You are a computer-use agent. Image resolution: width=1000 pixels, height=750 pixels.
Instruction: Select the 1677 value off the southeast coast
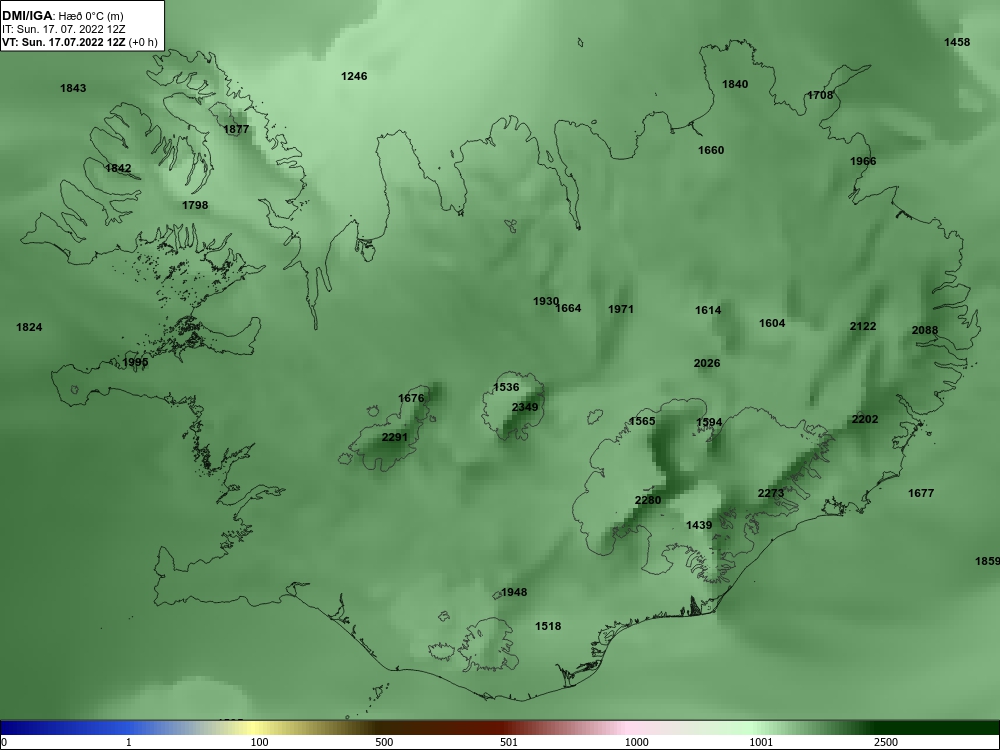pyautogui.click(x=921, y=493)
